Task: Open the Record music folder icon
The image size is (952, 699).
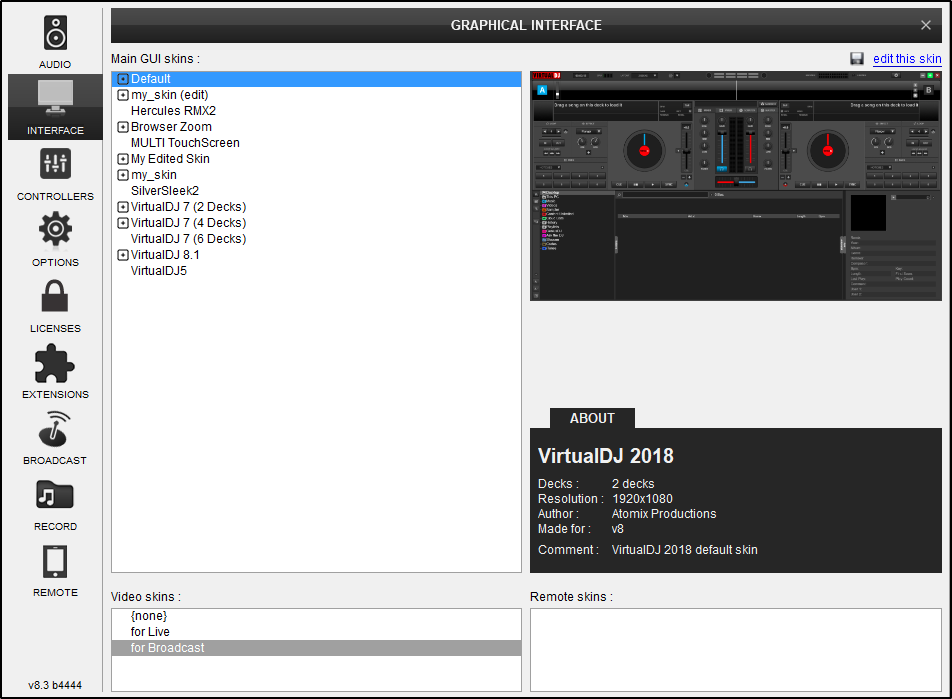Action: coord(55,495)
